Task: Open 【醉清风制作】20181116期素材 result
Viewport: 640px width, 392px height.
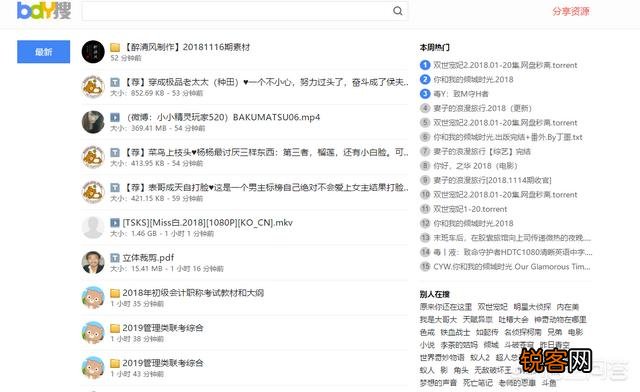Action: coord(186,47)
